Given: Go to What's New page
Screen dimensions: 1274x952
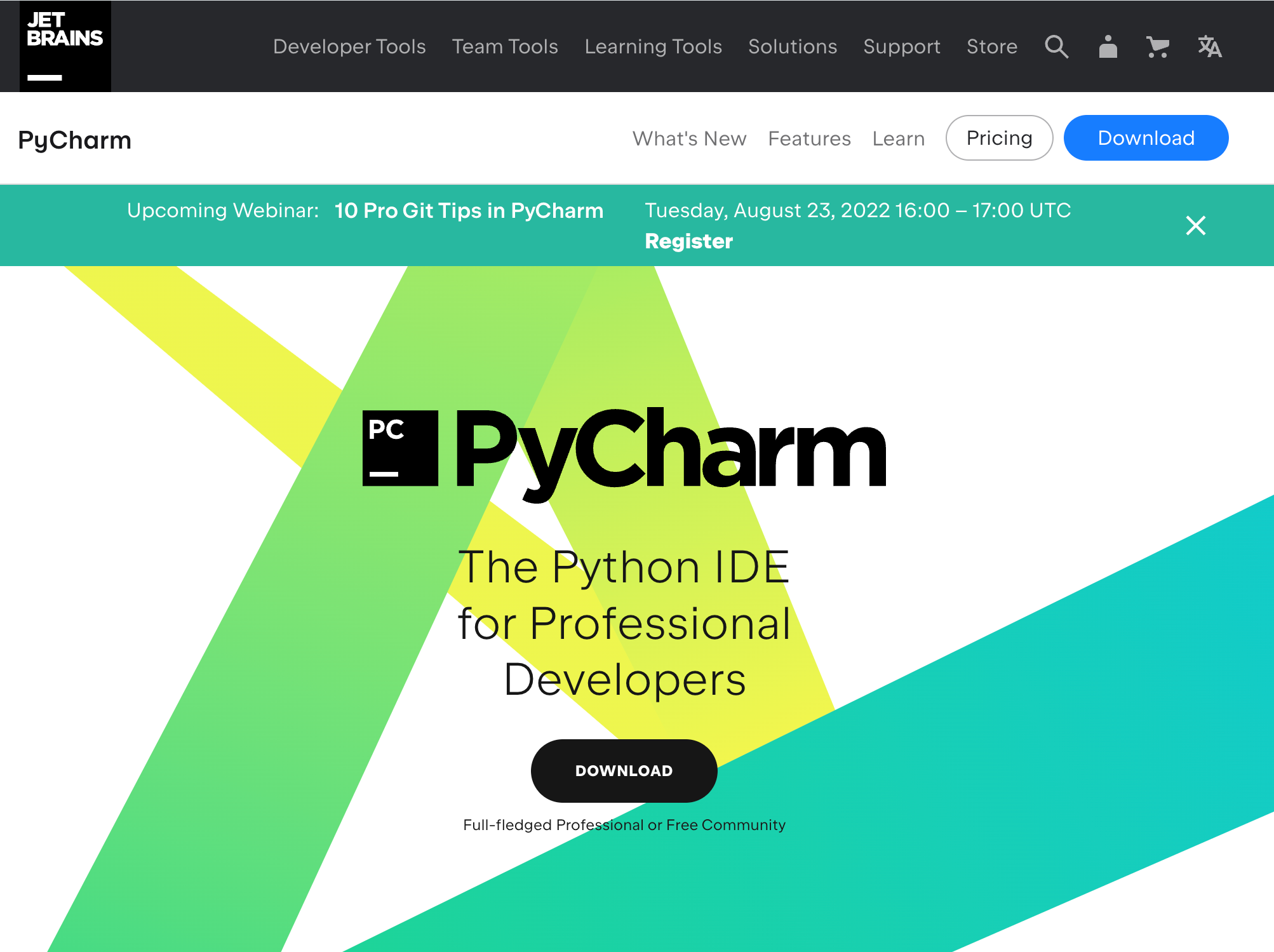Looking at the screenshot, I should pyautogui.click(x=689, y=138).
